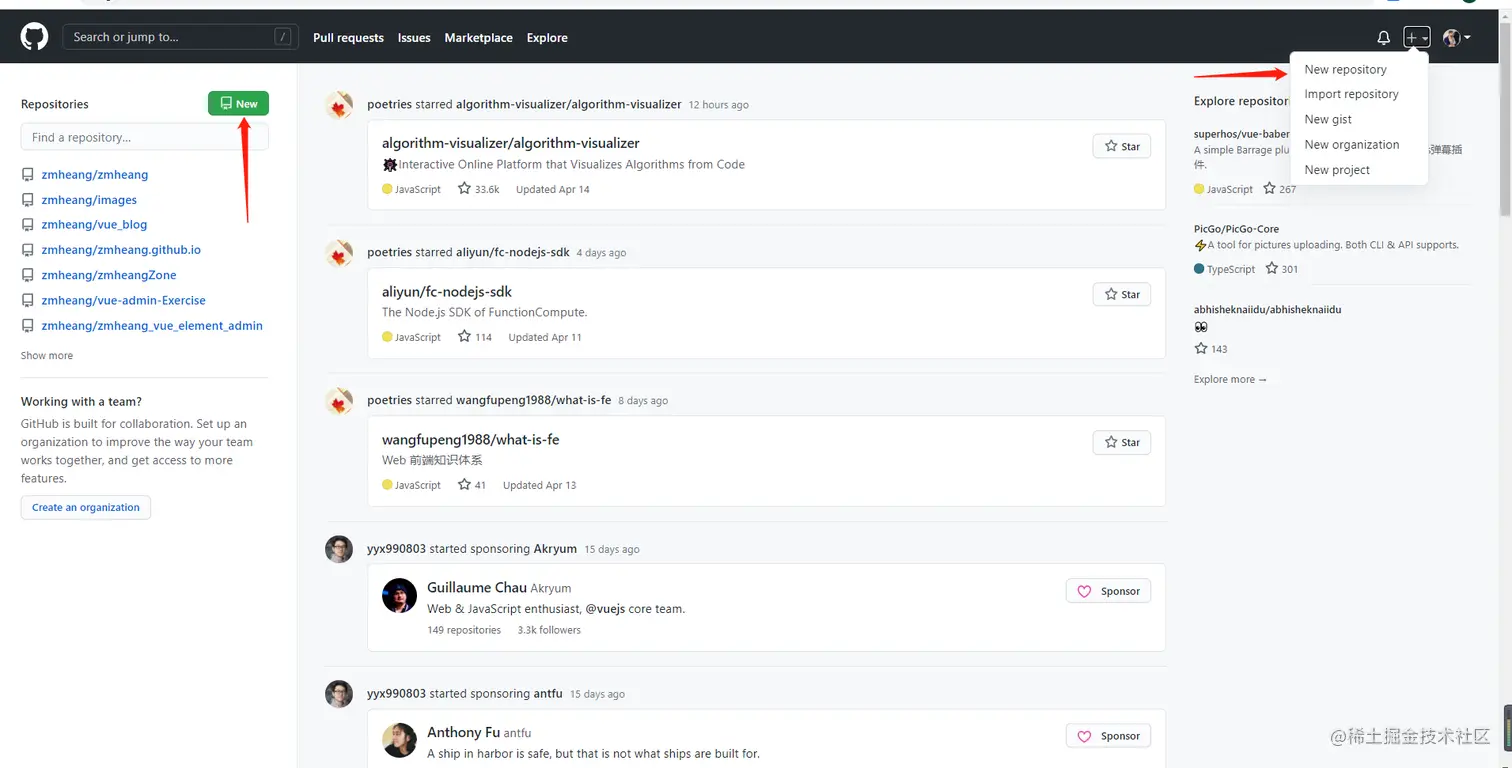1512x768 pixels.
Task: Expand Show more repositories
Action: coord(46,355)
